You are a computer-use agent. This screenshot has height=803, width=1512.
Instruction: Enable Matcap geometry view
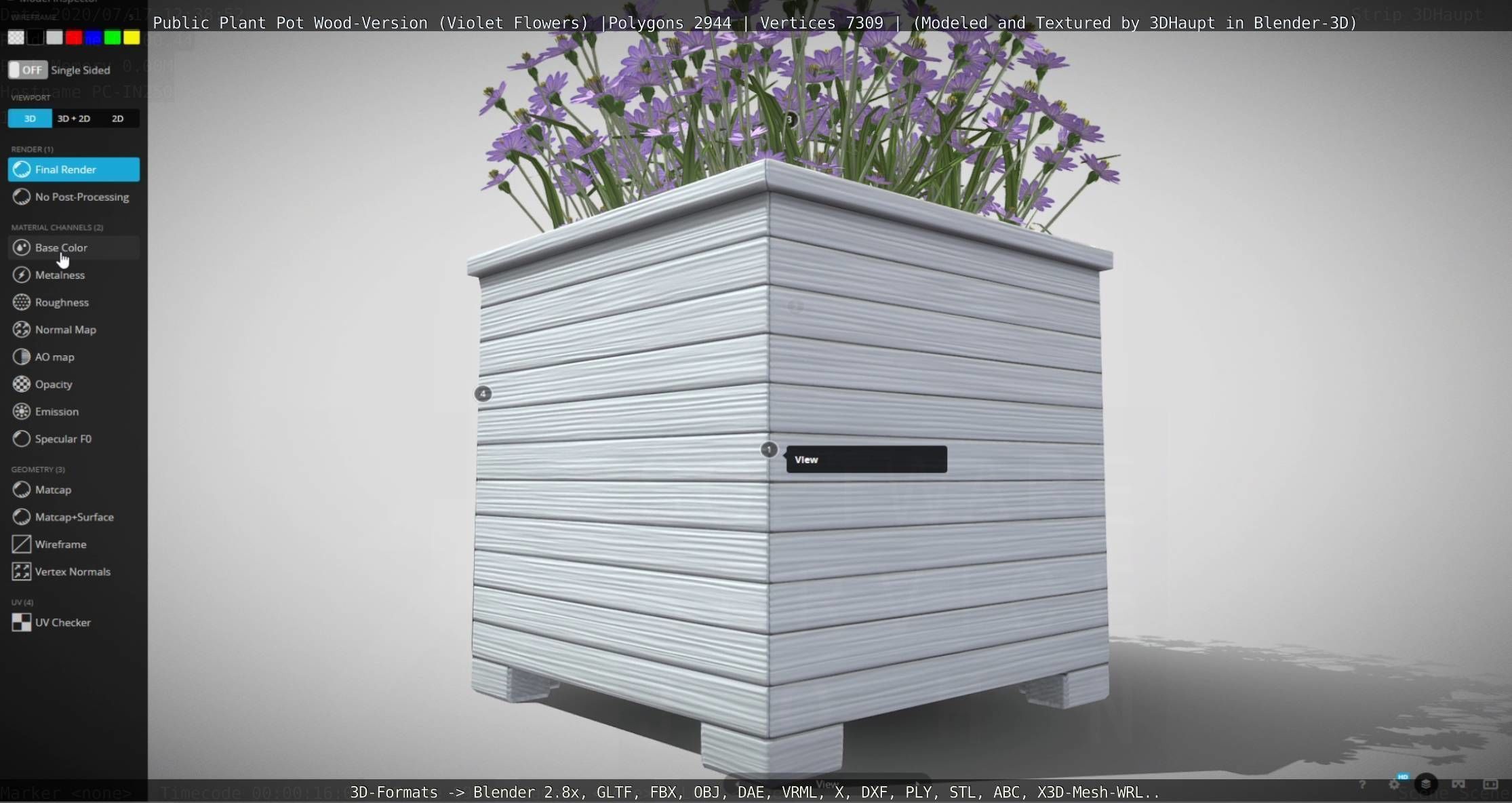point(74,490)
